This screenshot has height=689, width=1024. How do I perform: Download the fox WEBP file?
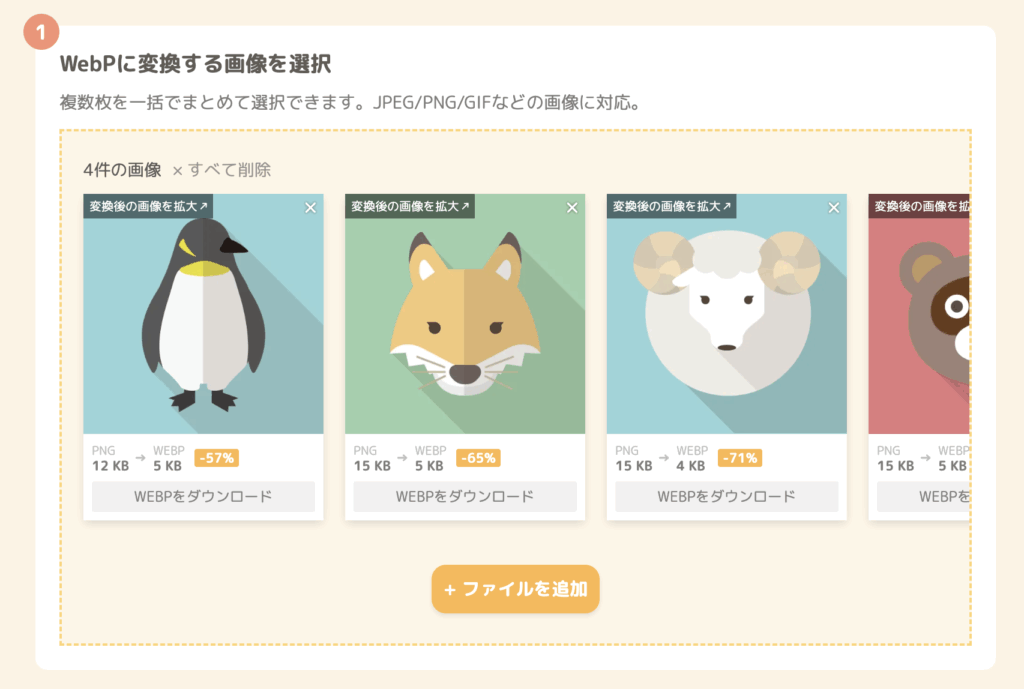[x=465, y=496]
